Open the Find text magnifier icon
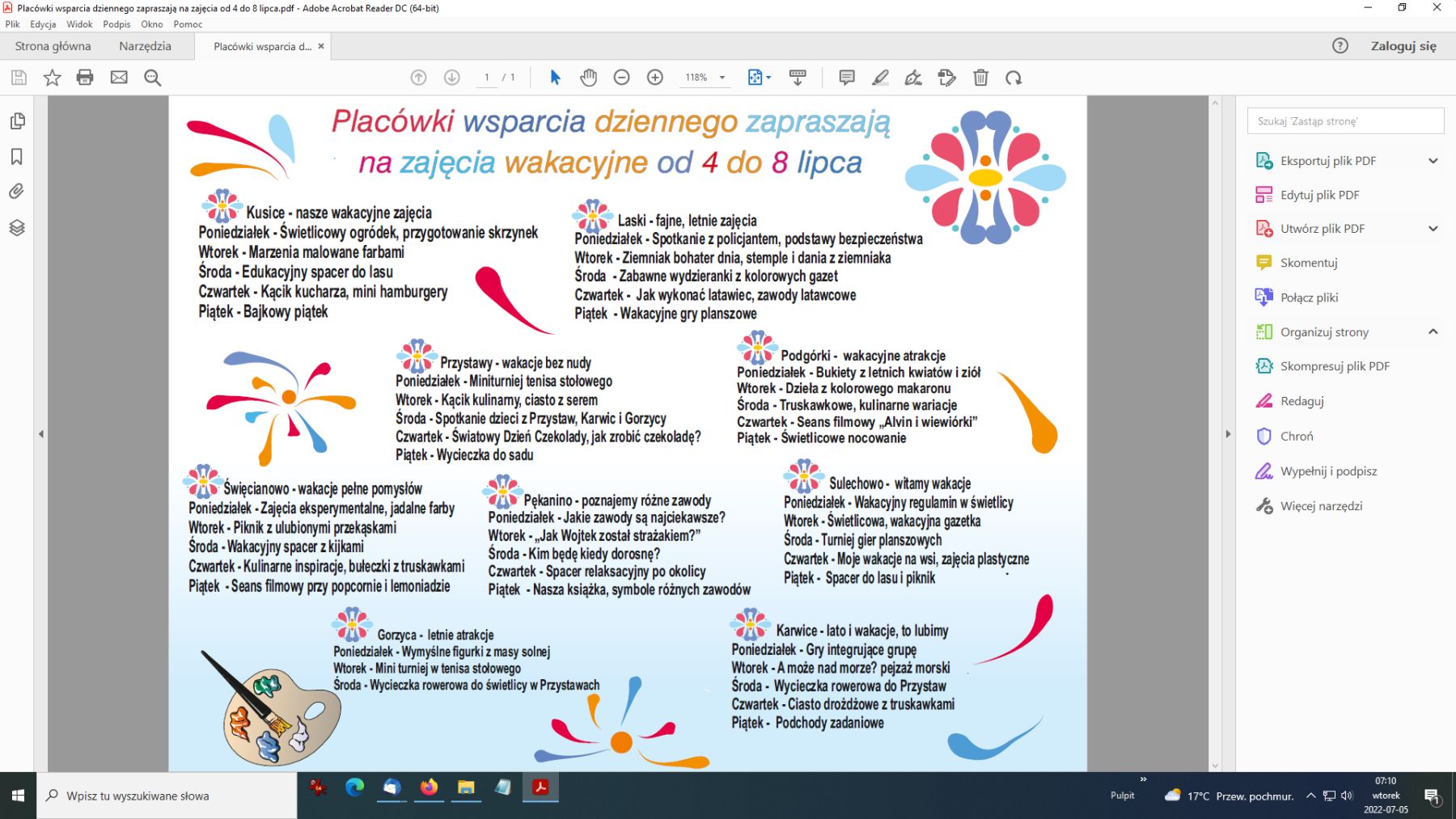 pyautogui.click(x=152, y=78)
